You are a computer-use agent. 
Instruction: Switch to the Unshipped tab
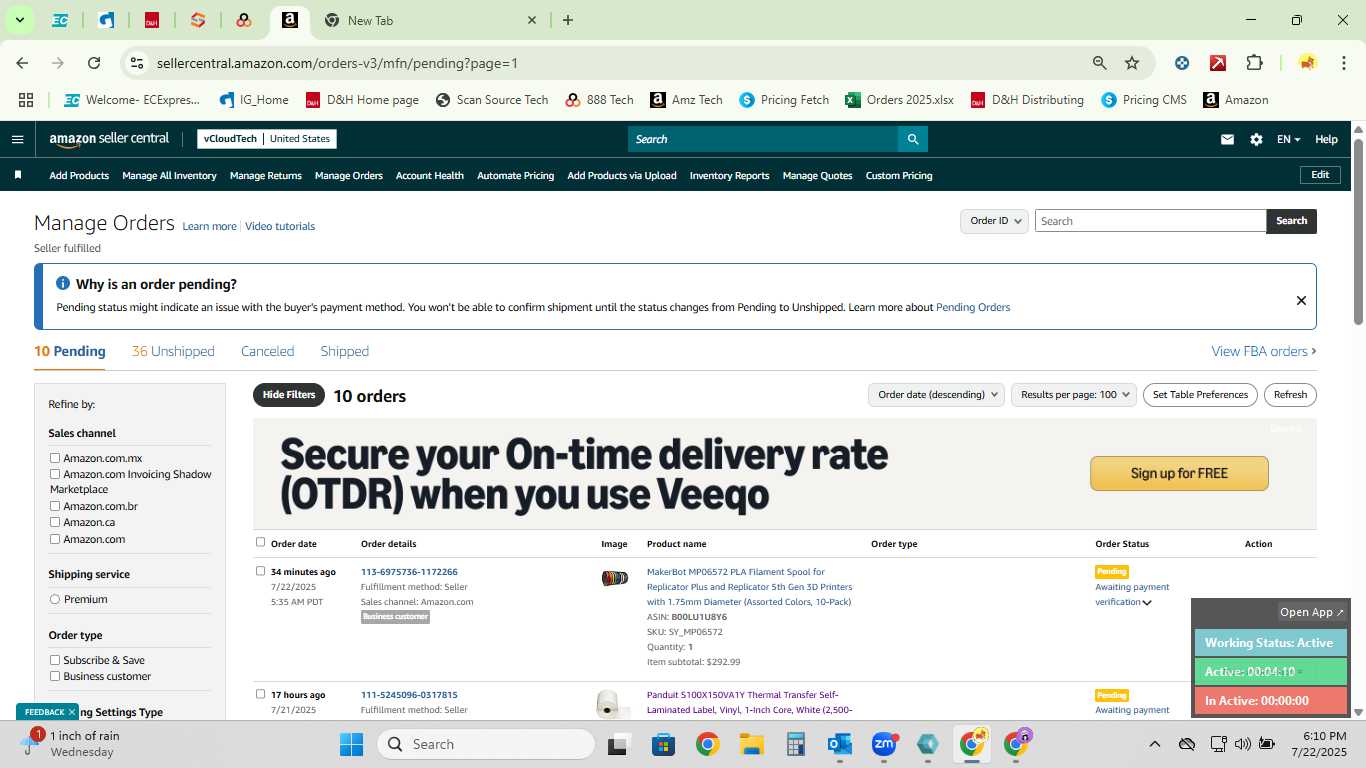coord(173,351)
